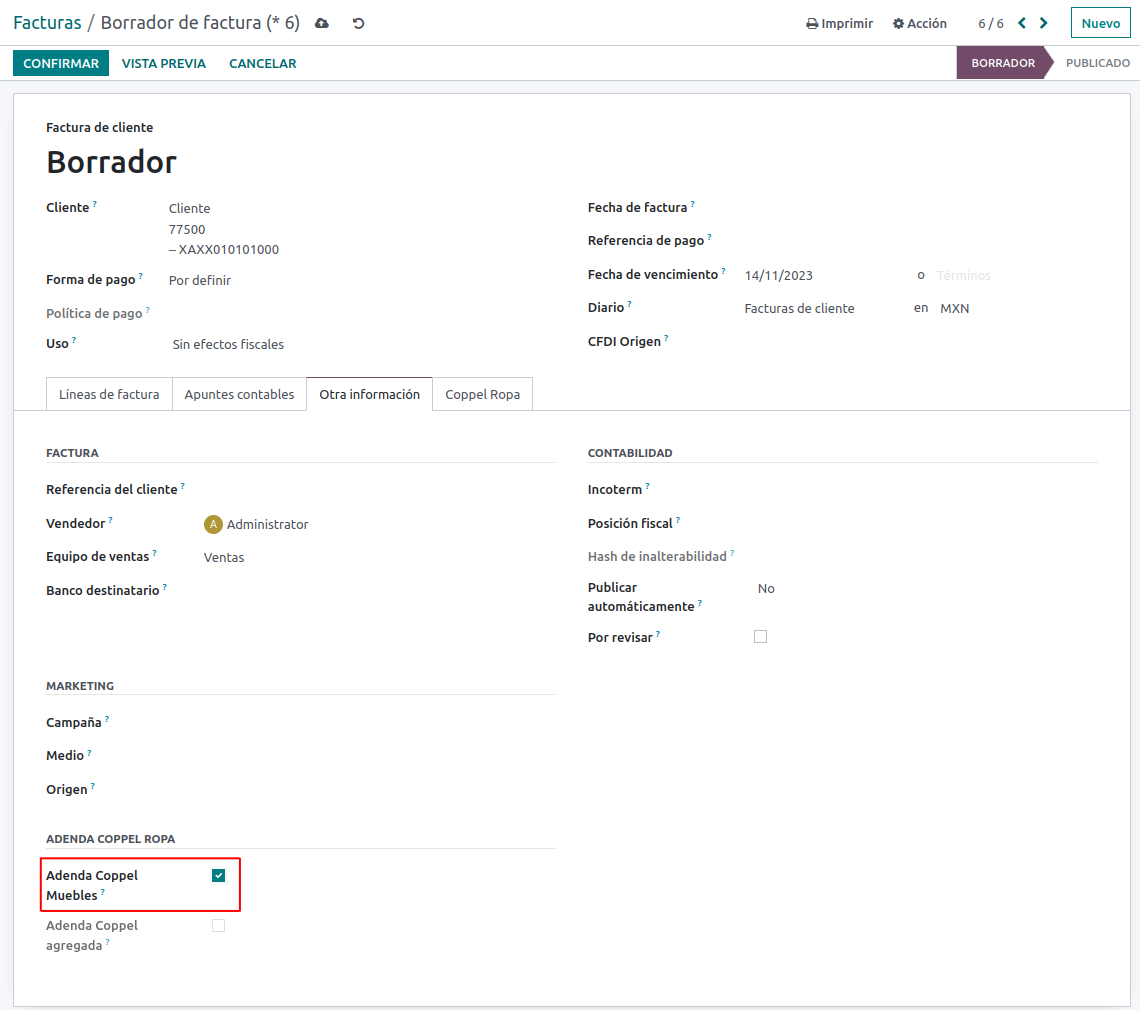The image size is (1140, 1010).
Task: Click help tooltip icon beside Cliente
Action: point(95,204)
